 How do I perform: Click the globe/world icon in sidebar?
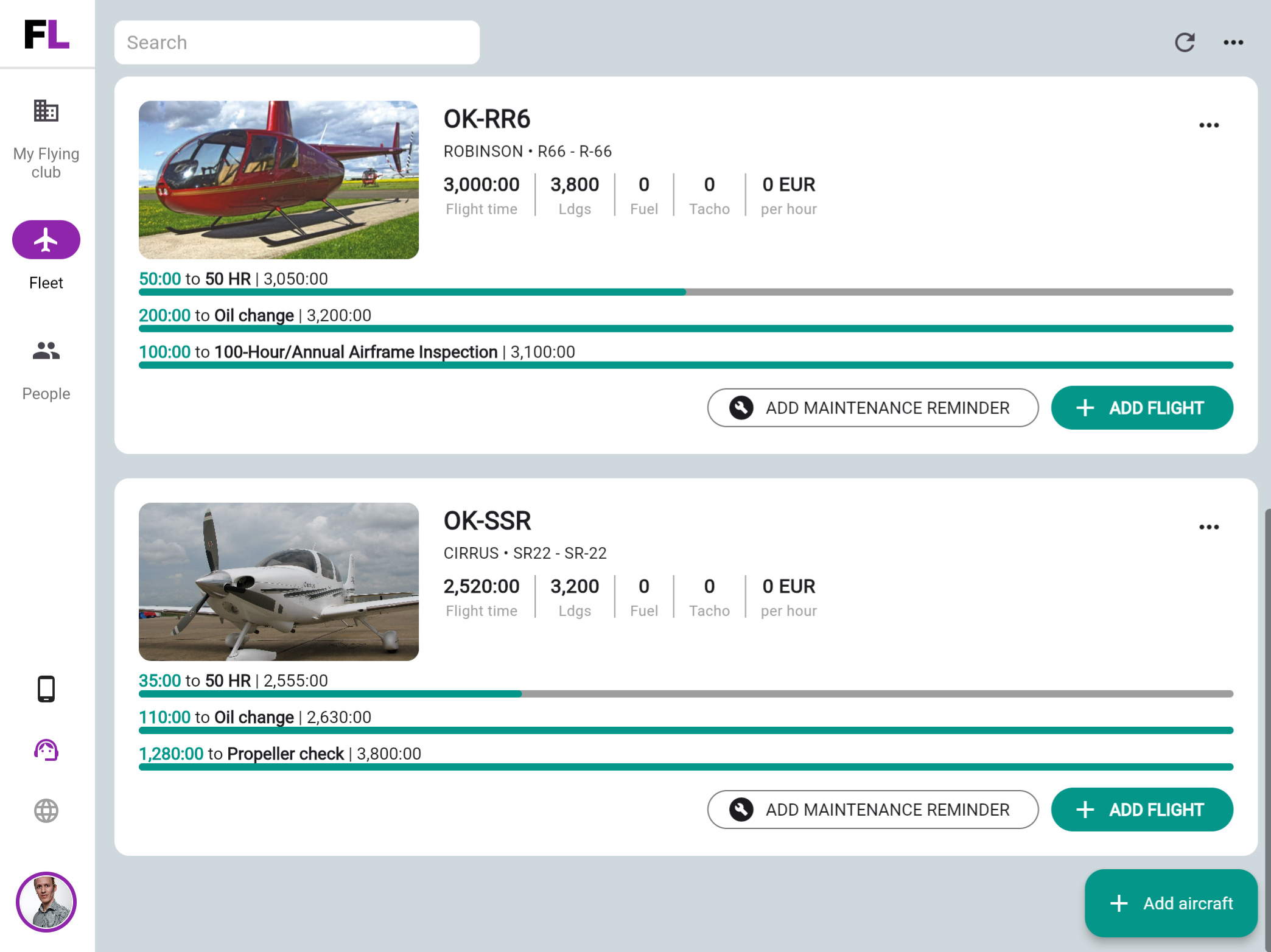[x=47, y=811]
